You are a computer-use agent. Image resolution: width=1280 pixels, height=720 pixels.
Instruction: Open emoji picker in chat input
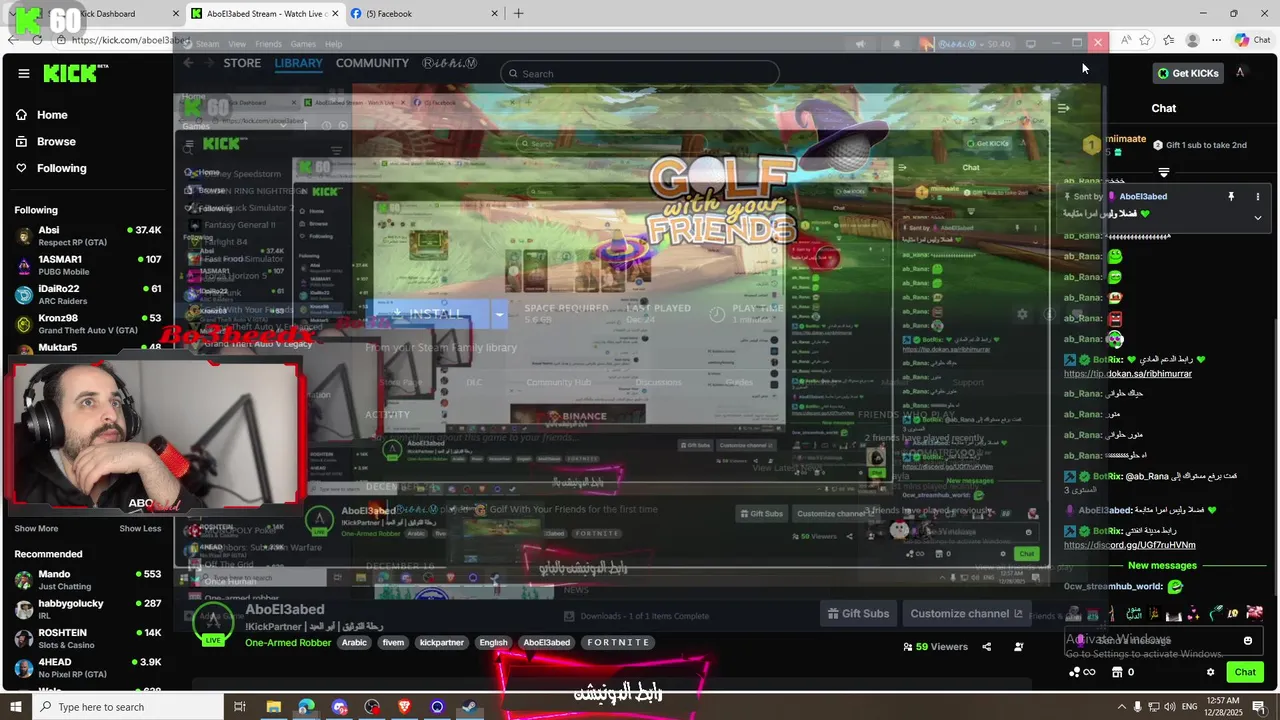tap(1247, 641)
